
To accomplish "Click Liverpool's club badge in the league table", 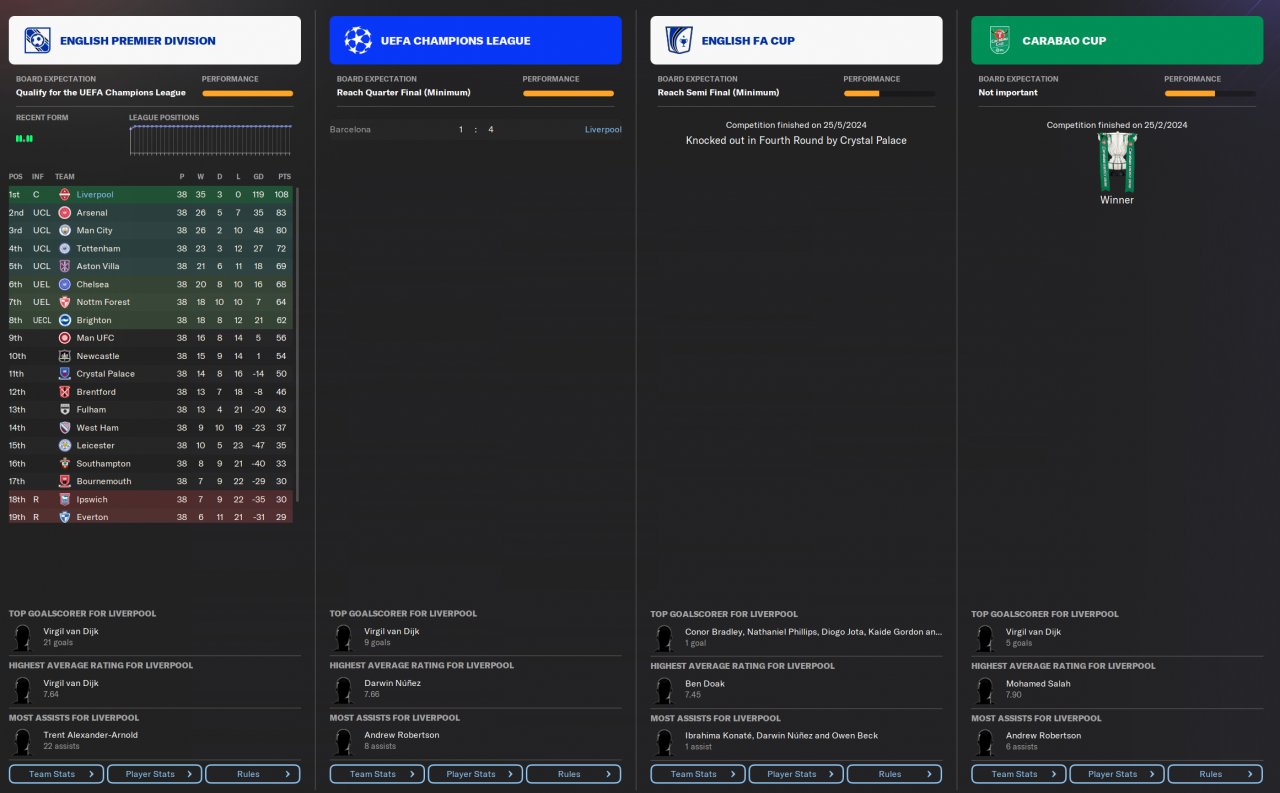I will (x=65, y=194).
